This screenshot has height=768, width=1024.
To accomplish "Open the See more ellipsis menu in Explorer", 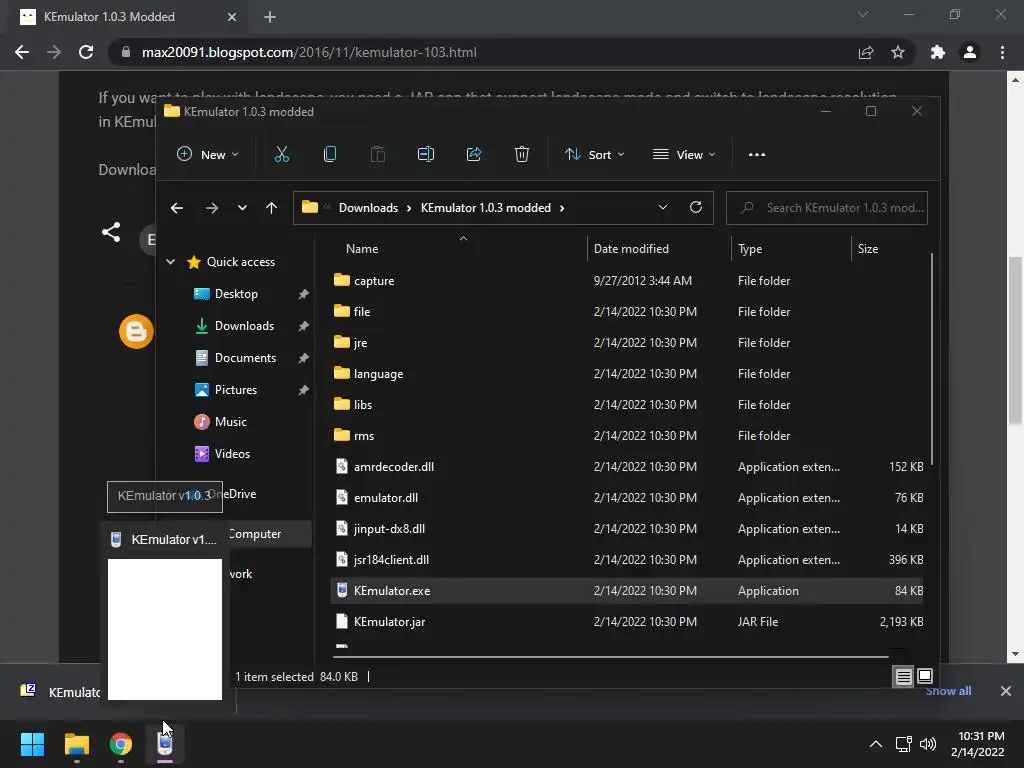I will [757, 155].
